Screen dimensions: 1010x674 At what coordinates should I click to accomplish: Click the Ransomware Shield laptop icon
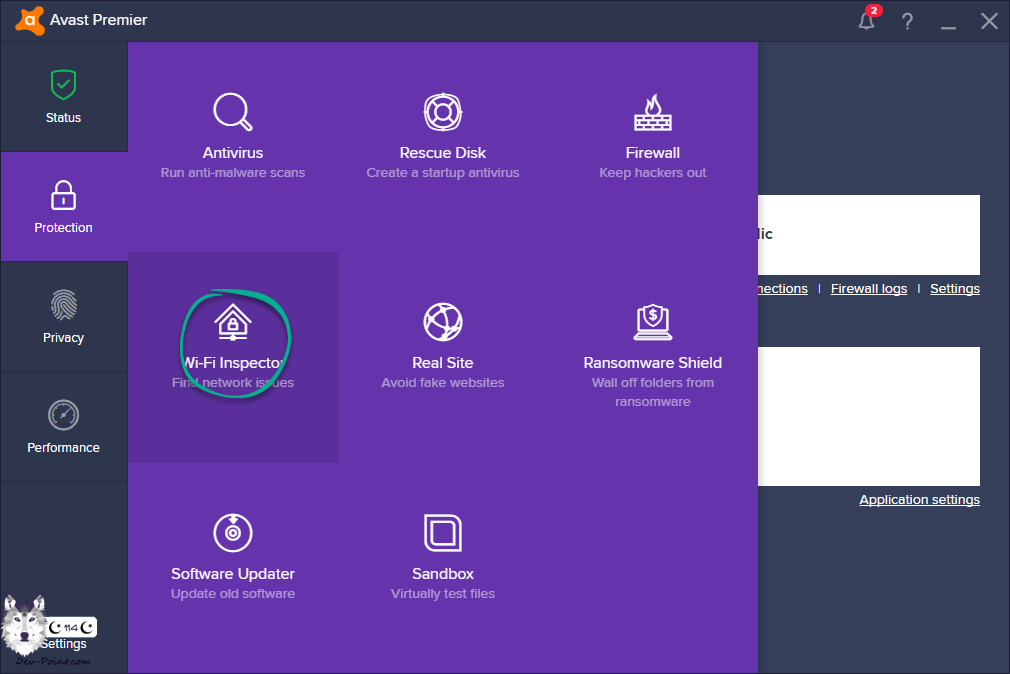click(x=653, y=322)
